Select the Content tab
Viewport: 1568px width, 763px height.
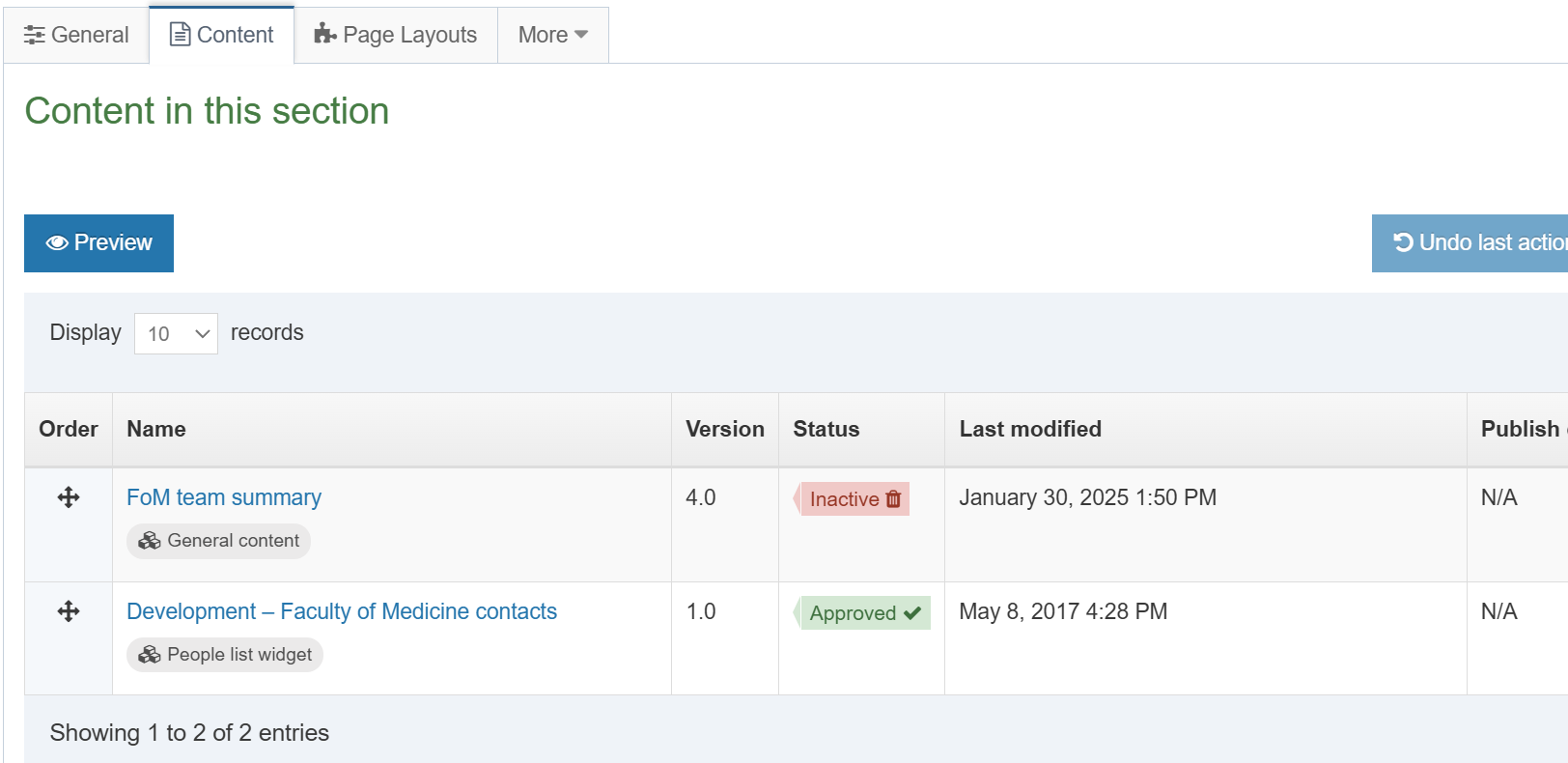tap(222, 35)
